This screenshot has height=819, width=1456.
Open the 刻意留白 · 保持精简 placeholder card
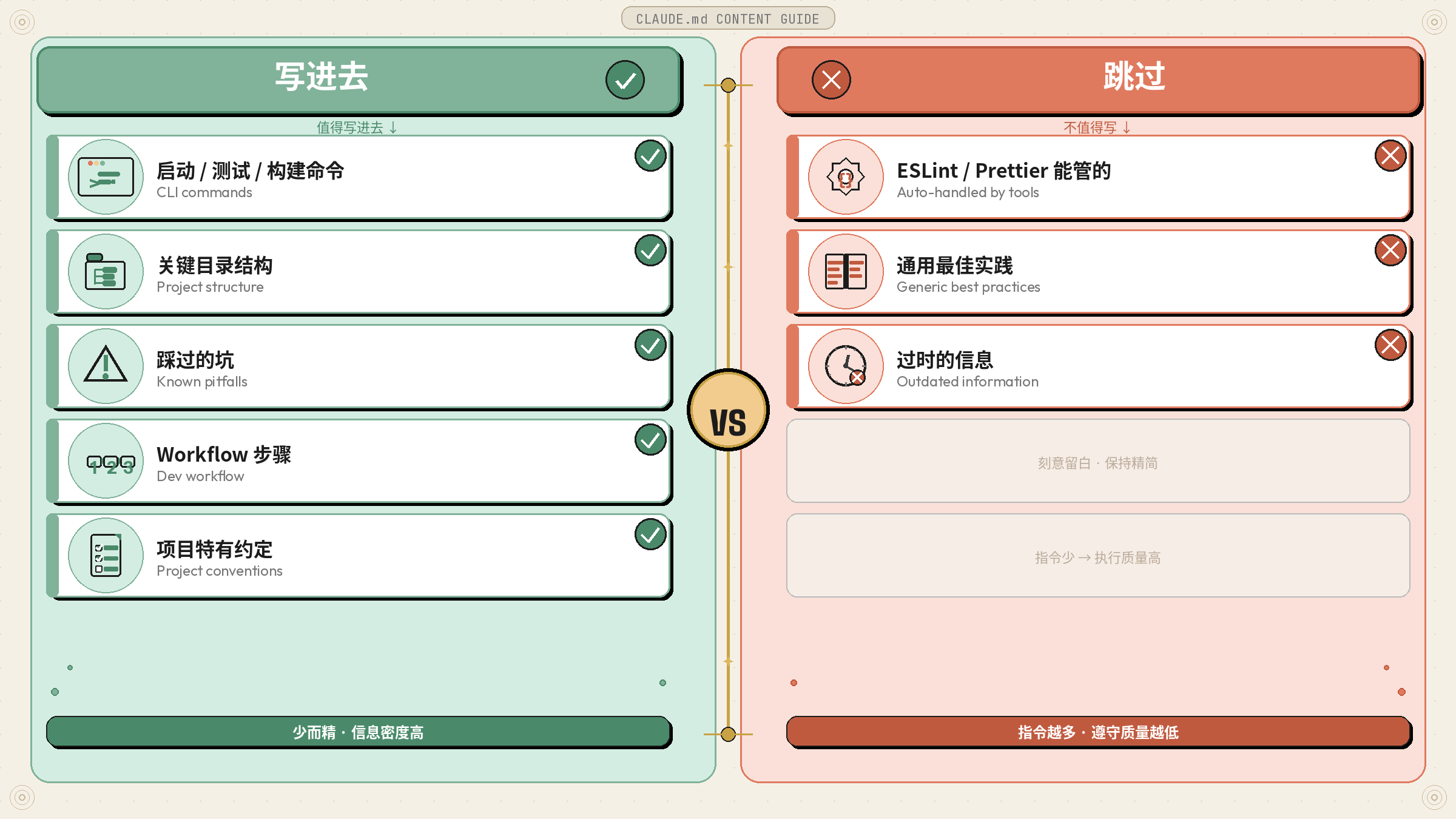[x=1098, y=461]
